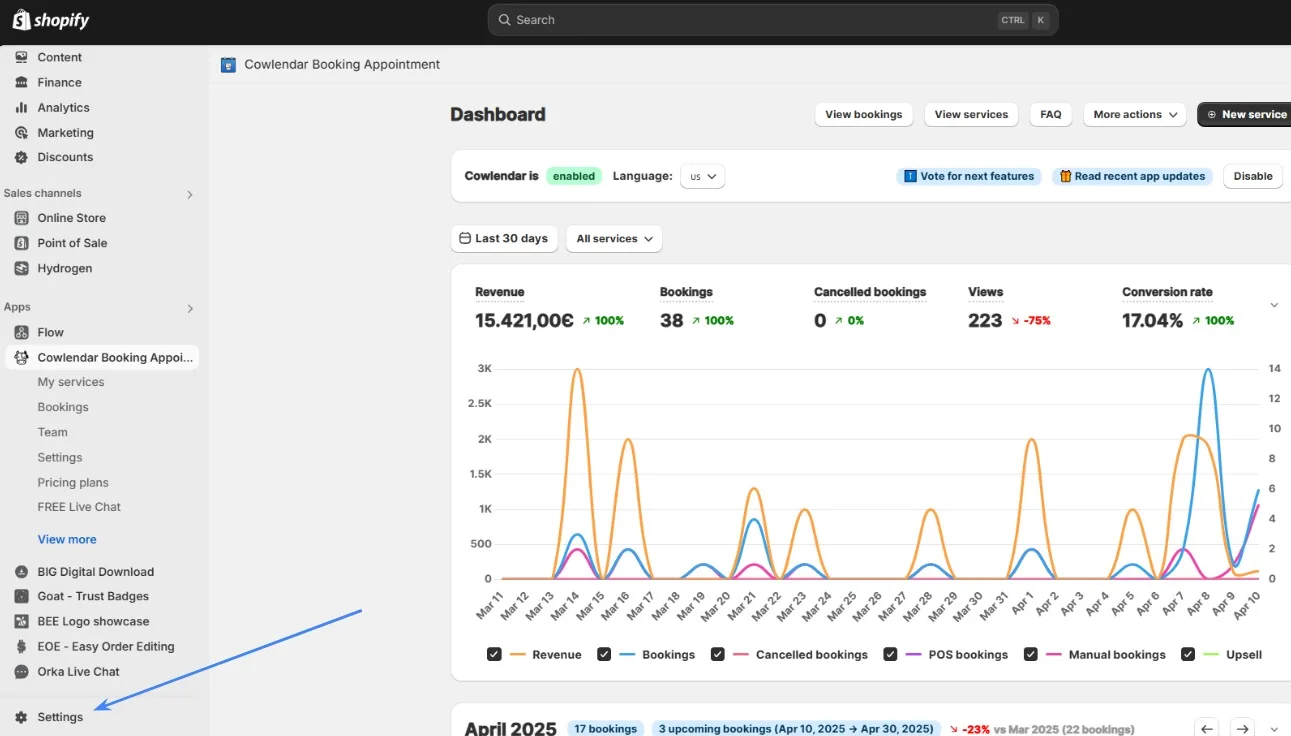
Task: Open the All services filter dropdown
Action: tap(614, 239)
